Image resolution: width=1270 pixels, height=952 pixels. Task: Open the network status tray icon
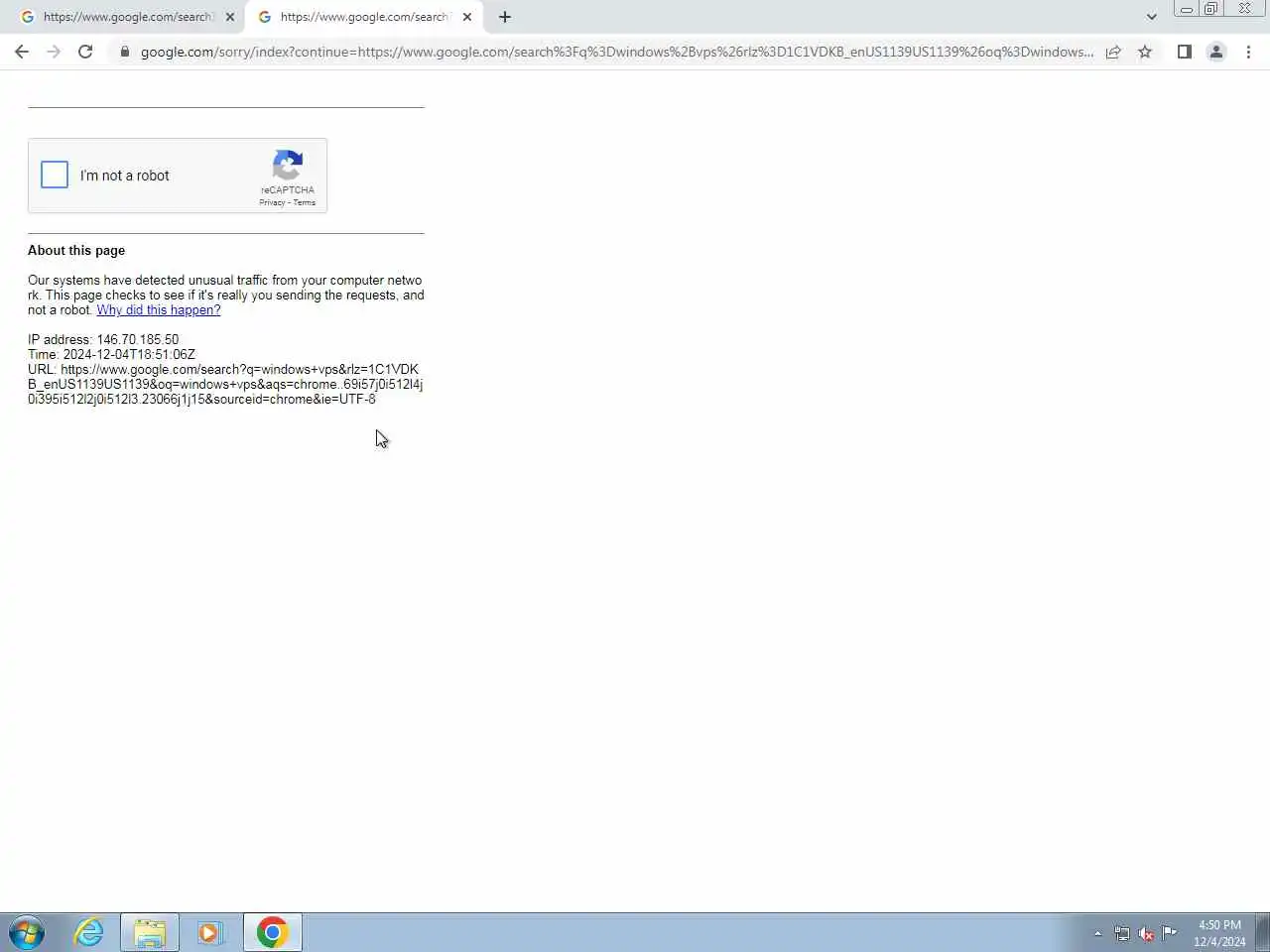[x=1122, y=933]
